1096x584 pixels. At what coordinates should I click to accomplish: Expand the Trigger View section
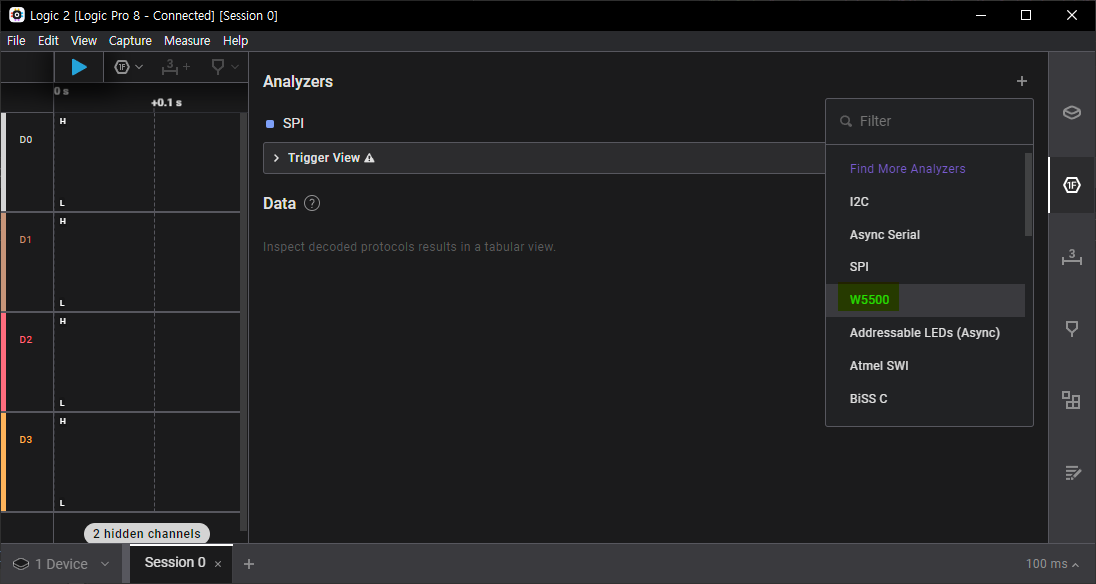coord(276,158)
